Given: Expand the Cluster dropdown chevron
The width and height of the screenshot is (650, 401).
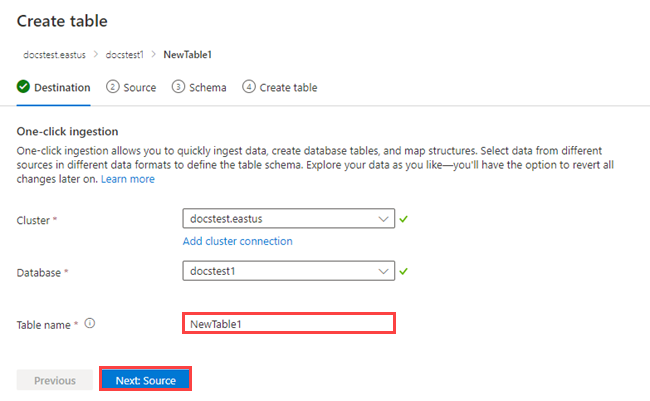Looking at the screenshot, I should coord(385,219).
